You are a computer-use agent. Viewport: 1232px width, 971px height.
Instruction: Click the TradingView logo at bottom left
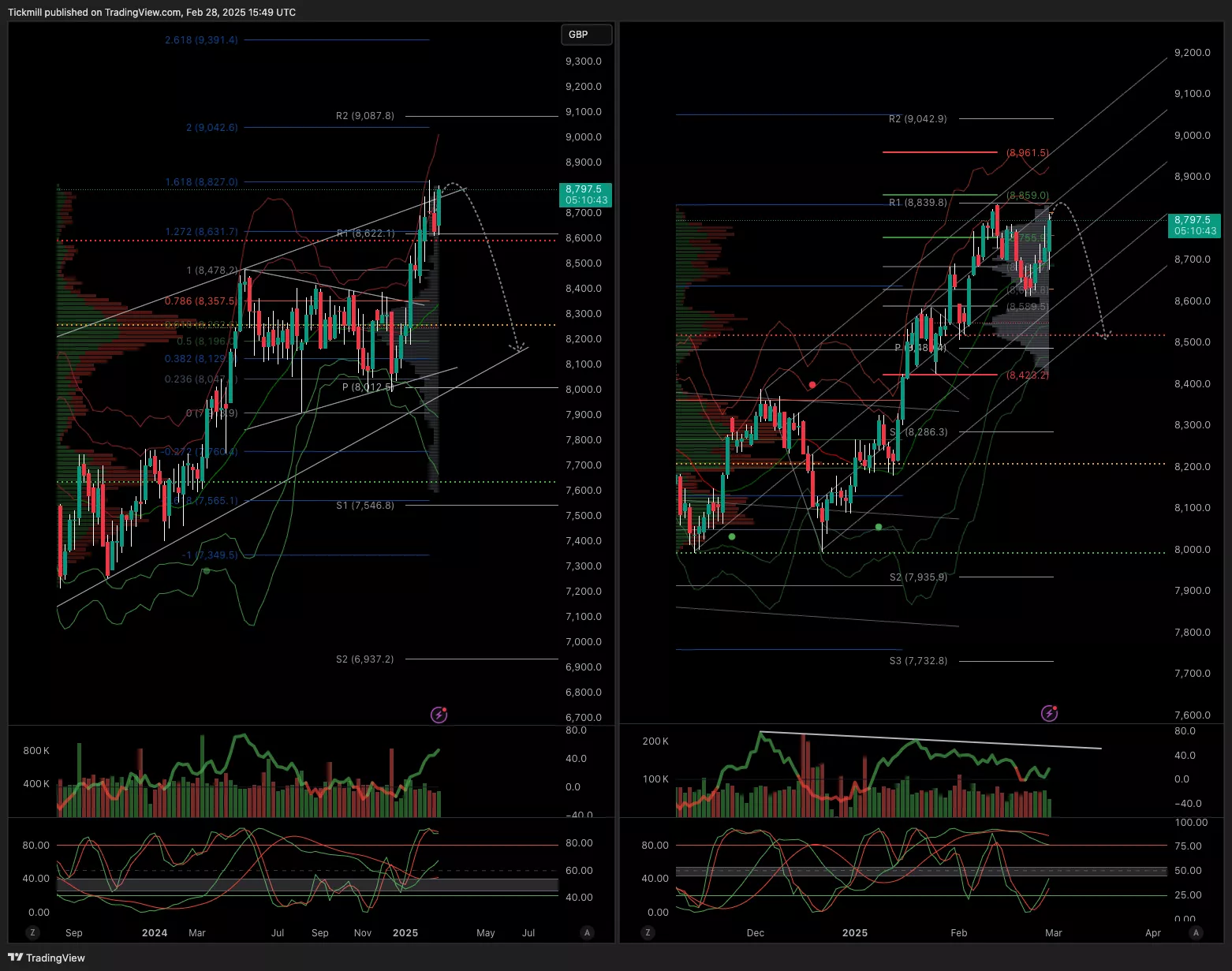tap(47, 958)
